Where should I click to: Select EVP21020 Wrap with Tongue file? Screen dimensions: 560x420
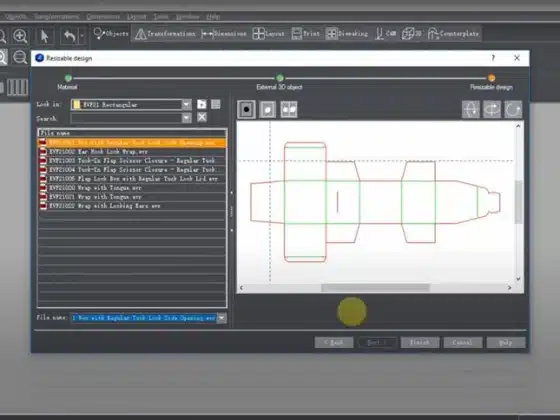click(132, 188)
